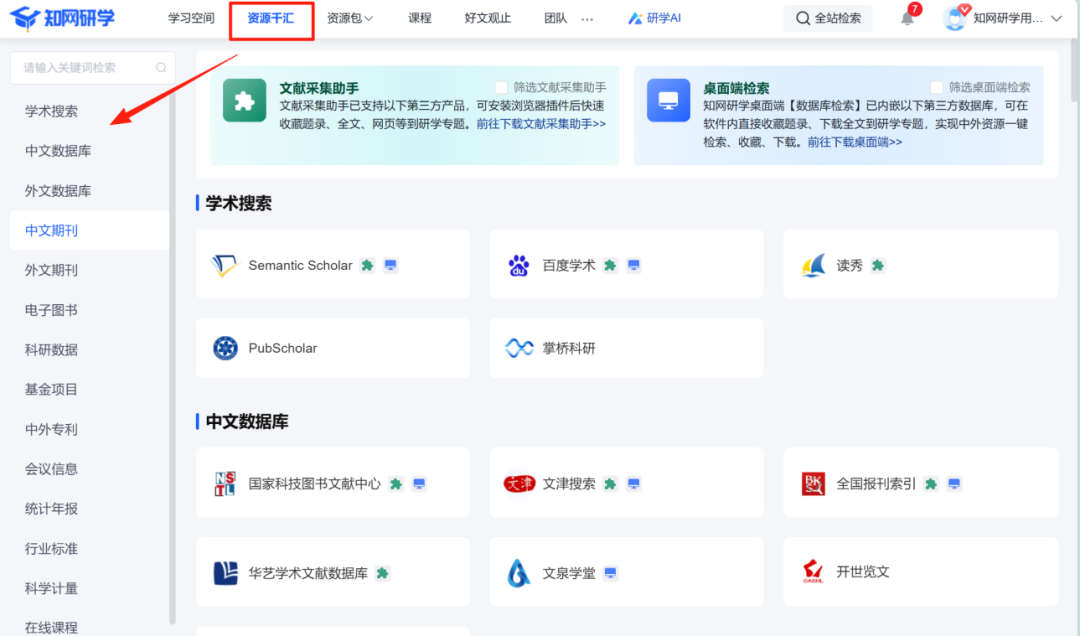The width and height of the screenshot is (1080, 636).
Task: Click the sidebar vertical scrollbar
Action: [x=172, y=350]
